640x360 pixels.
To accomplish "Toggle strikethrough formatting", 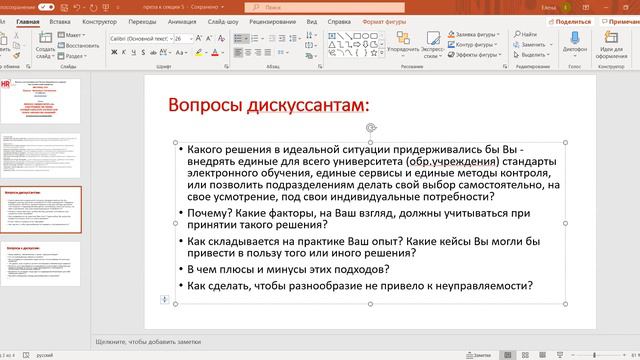I will point(153,52).
